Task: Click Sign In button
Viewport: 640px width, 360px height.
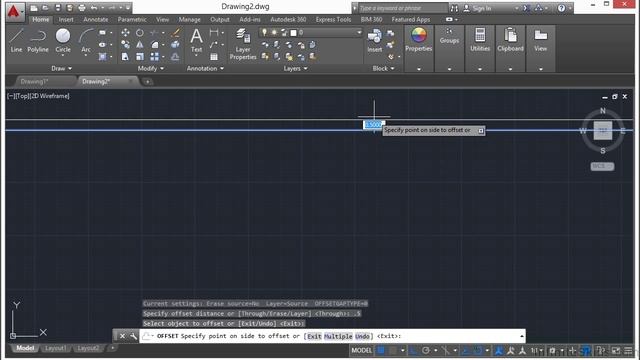Action: click(478, 8)
